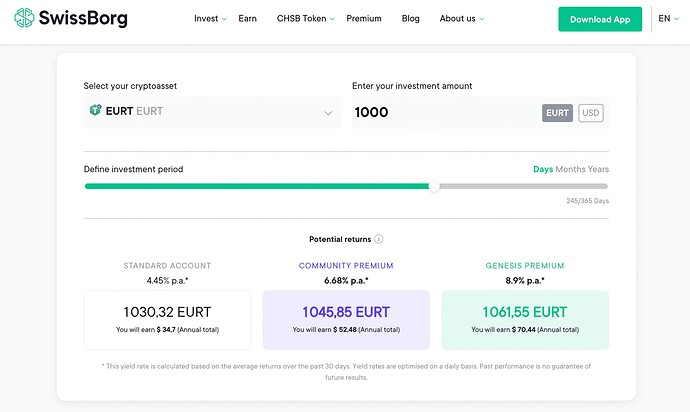This screenshot has width=690, height=412.
Task: Open the Invest nav item
Action: 206,18
